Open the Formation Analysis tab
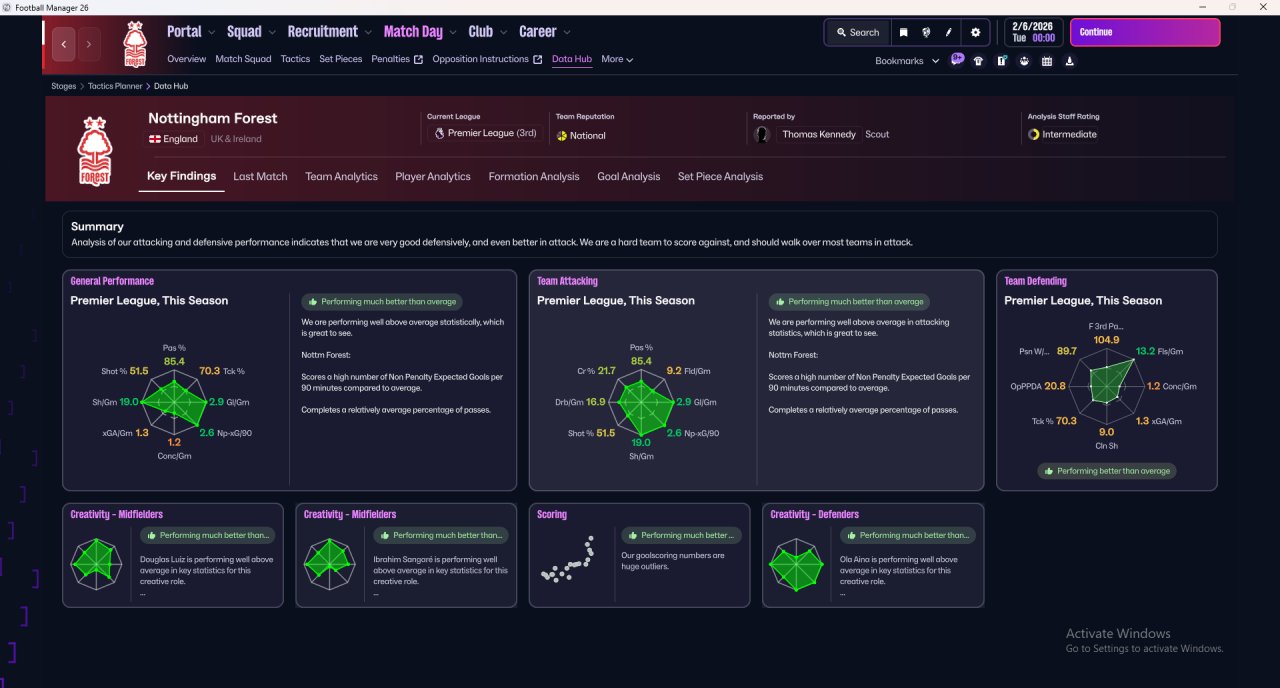This screenshot has width=1280, height=688. click(534, 176)
